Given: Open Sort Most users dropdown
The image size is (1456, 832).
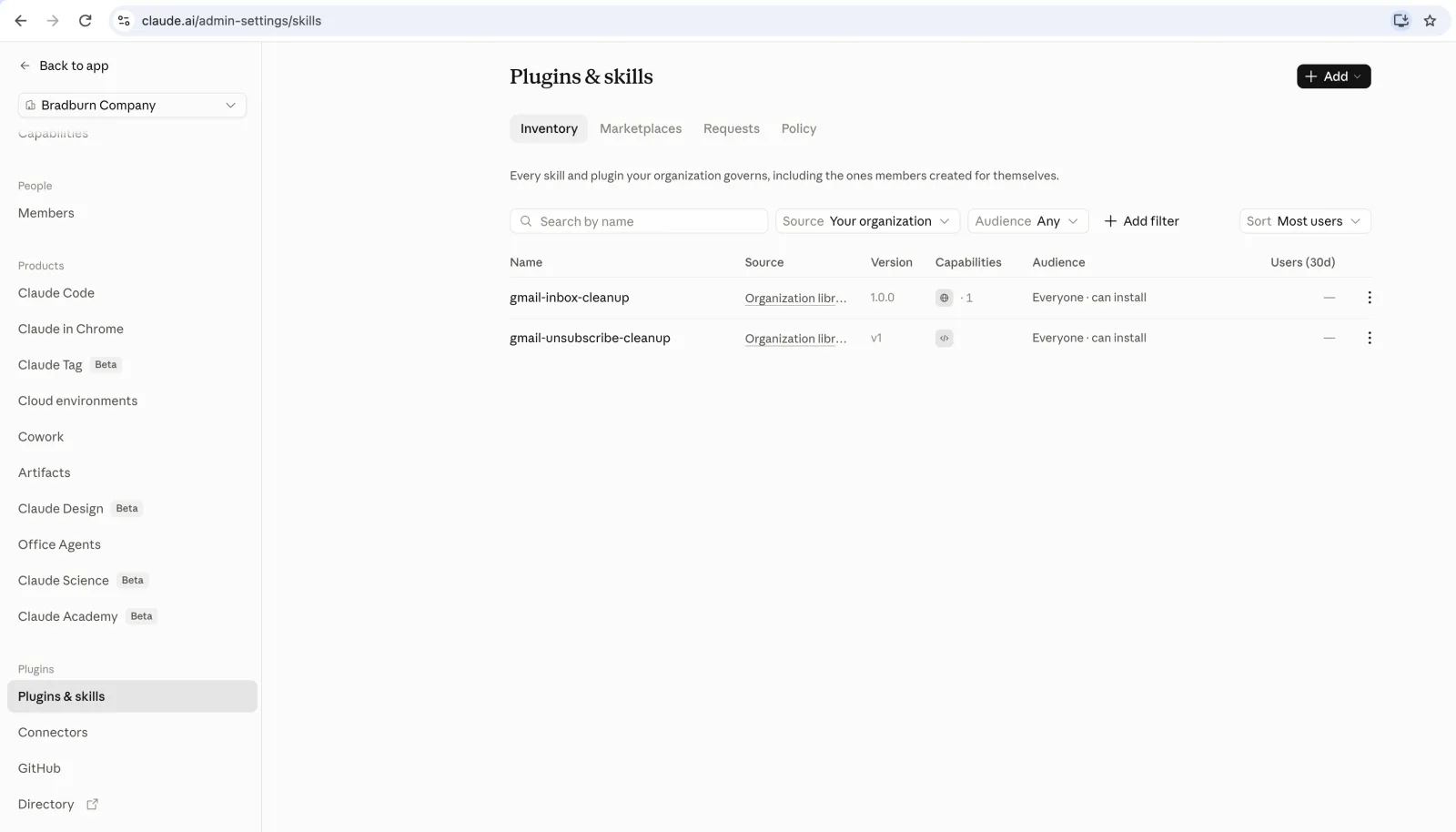Looking at the screenshot, I should point(1305,221).
